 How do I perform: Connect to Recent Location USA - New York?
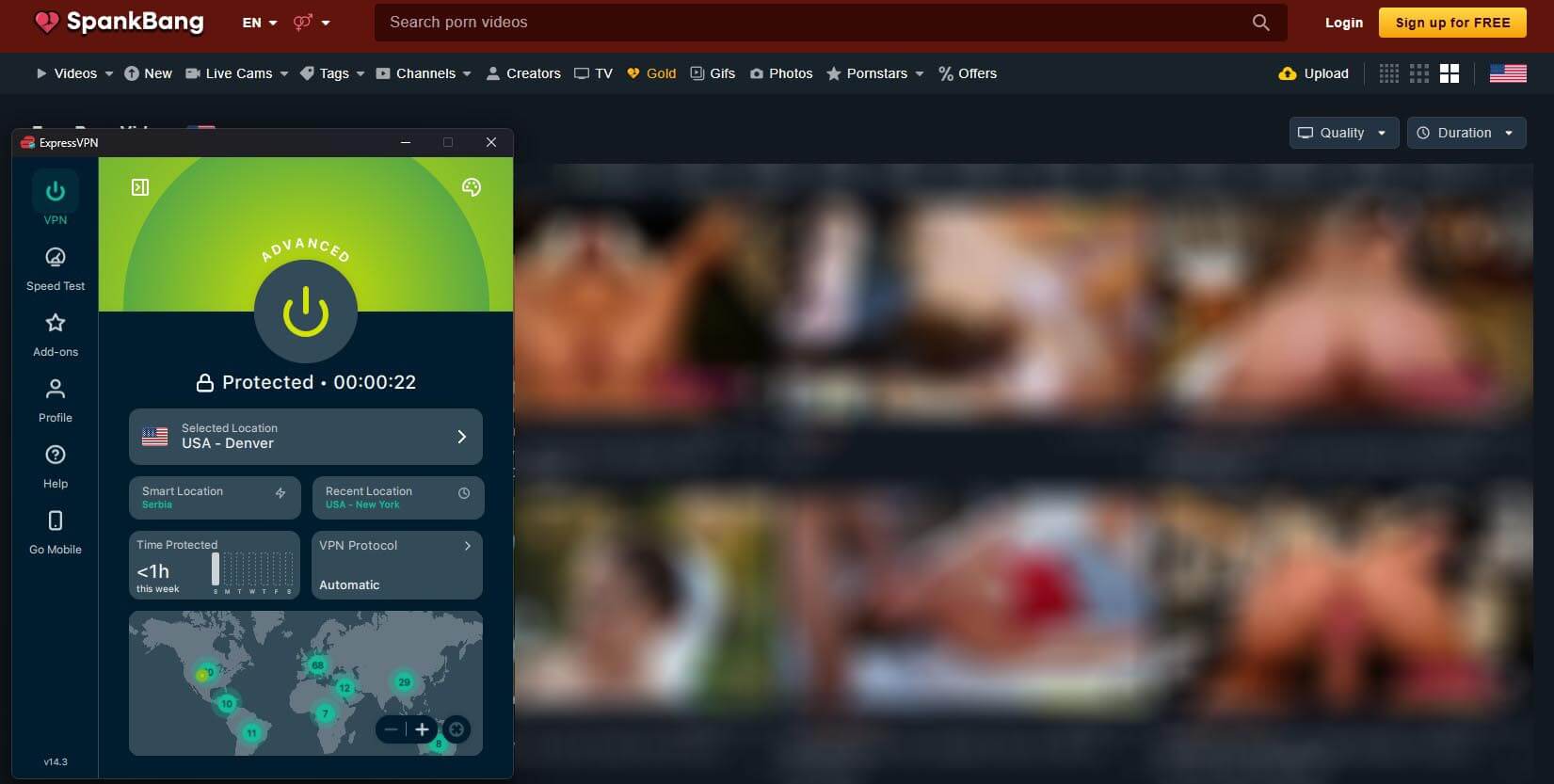(x=398, y=498)
